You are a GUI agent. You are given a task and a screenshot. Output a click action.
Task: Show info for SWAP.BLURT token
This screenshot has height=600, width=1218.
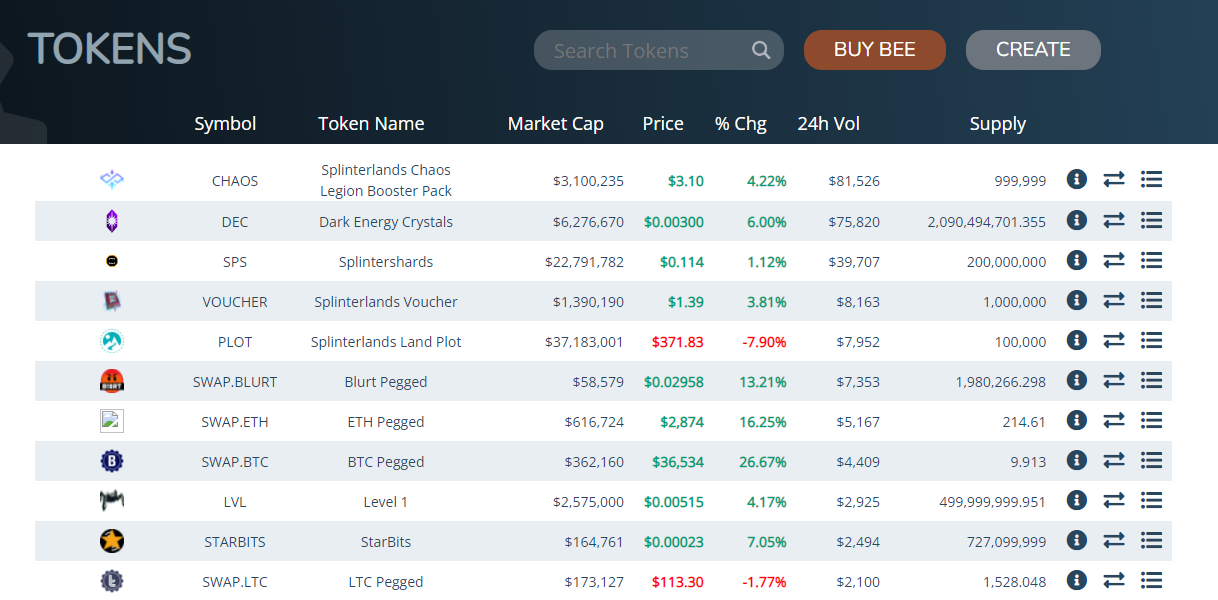(x=1076, y=380)
